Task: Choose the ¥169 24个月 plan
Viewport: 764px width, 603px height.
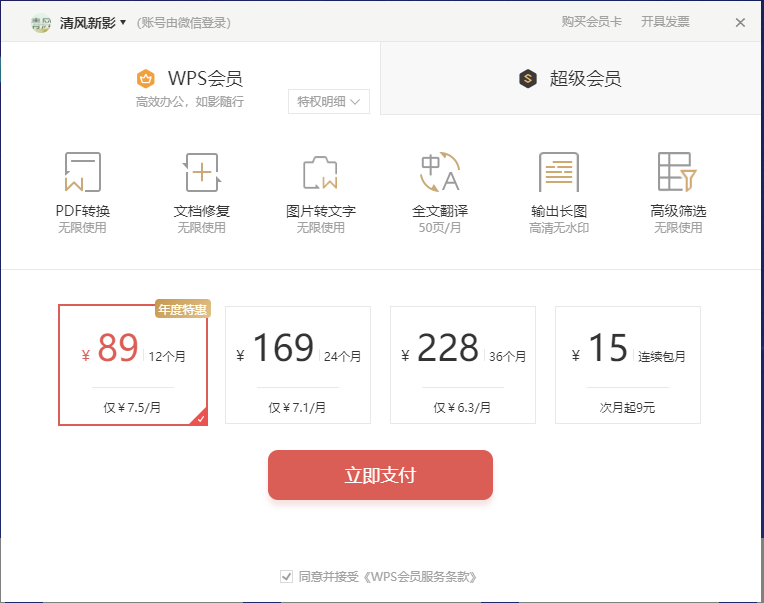Action: click(298, 365)
